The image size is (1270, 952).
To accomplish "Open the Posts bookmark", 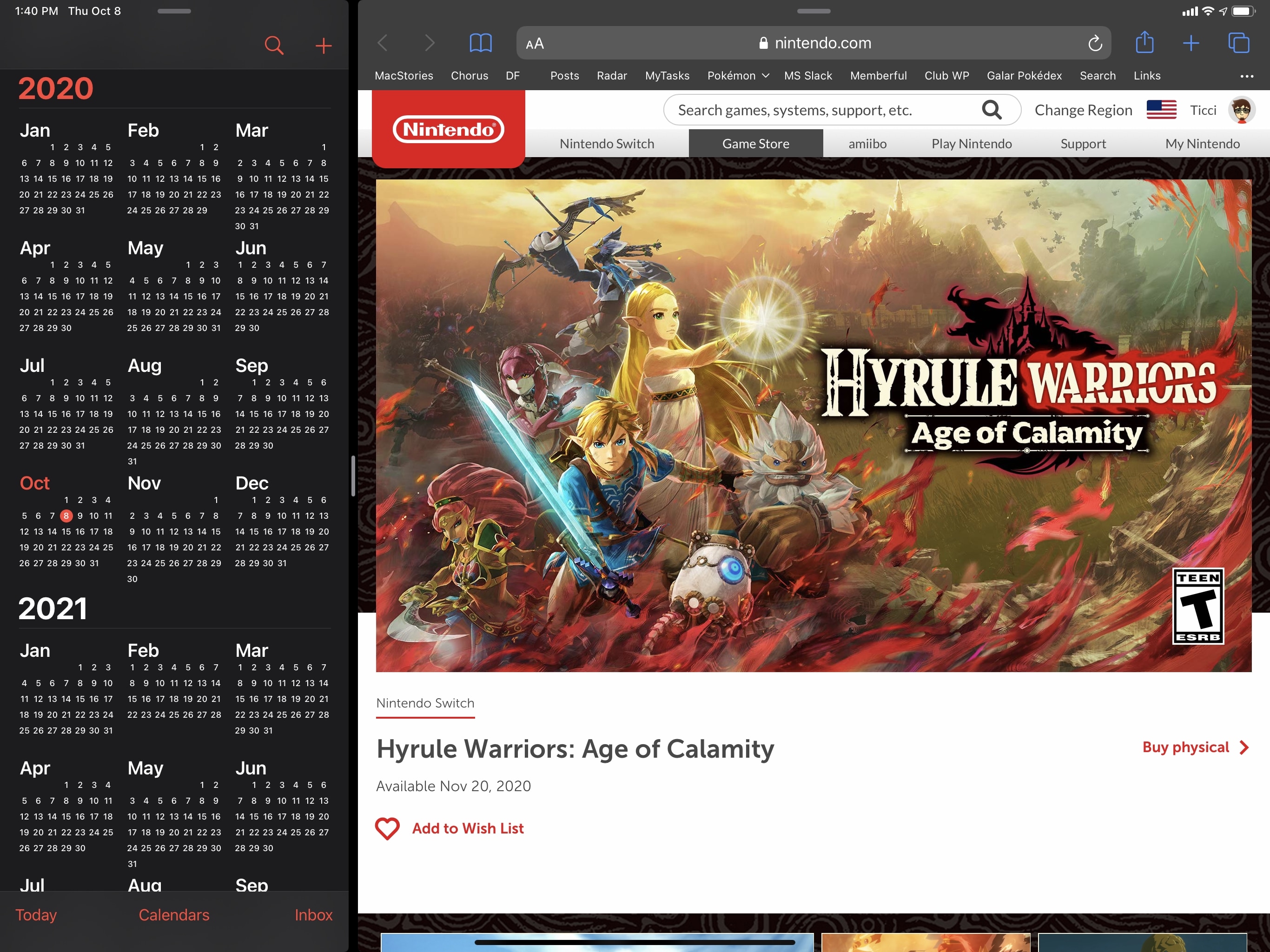I will [x=564, y=76].
